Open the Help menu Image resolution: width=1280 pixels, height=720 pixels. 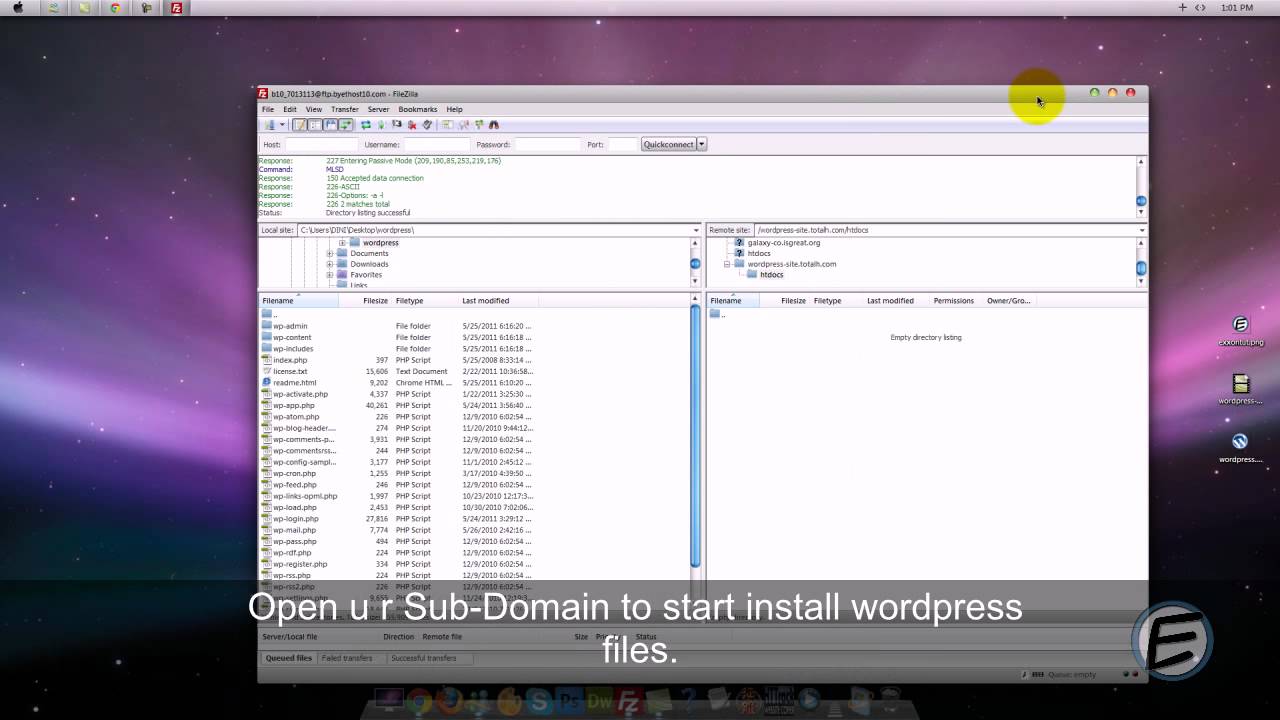click(455, 109)
